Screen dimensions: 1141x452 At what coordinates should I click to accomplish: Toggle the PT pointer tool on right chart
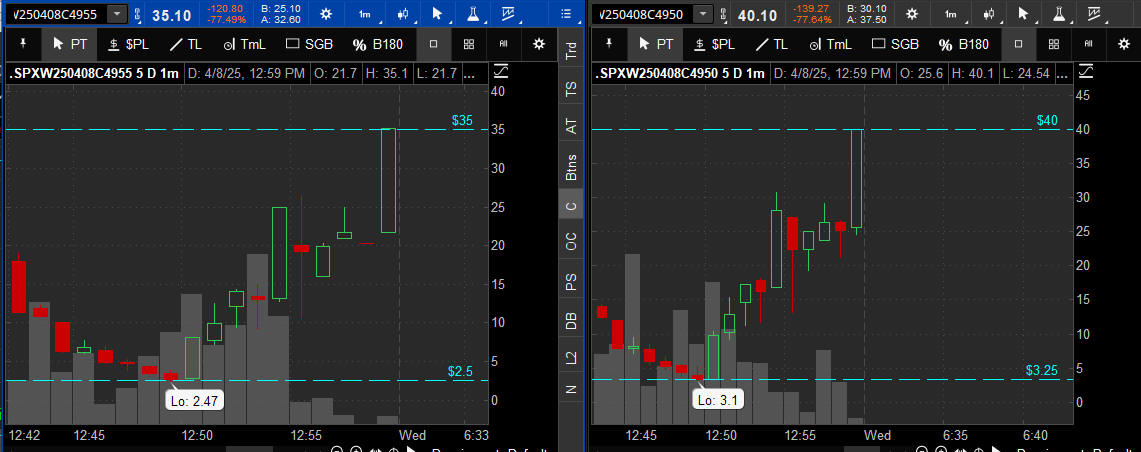tap(656, 44)
